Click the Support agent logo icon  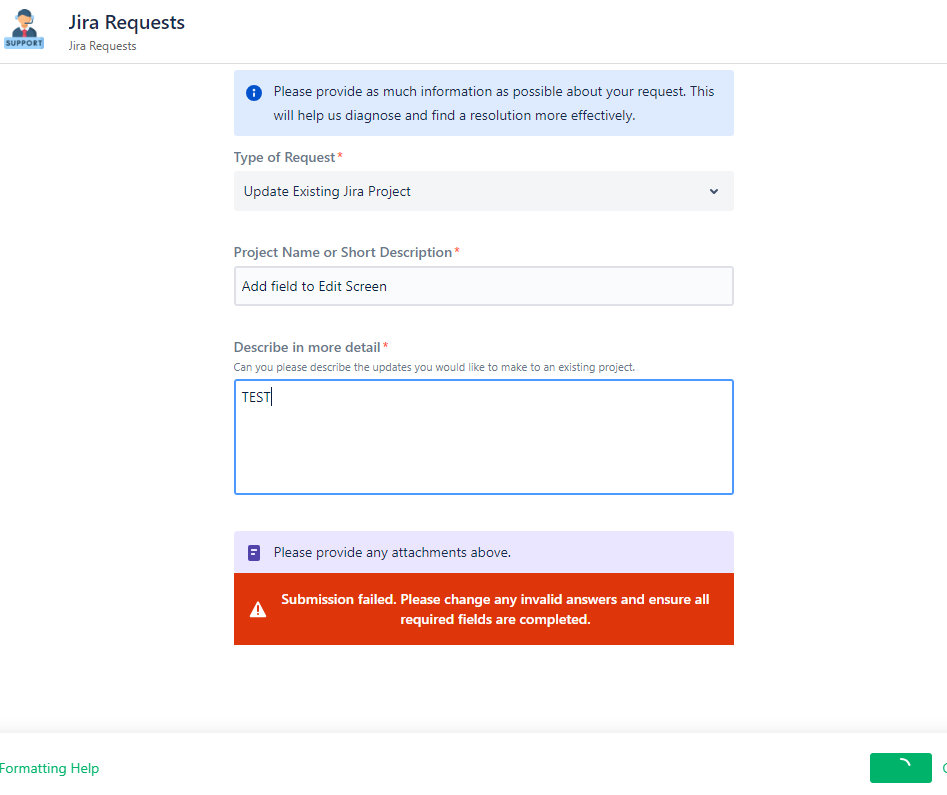24,29
